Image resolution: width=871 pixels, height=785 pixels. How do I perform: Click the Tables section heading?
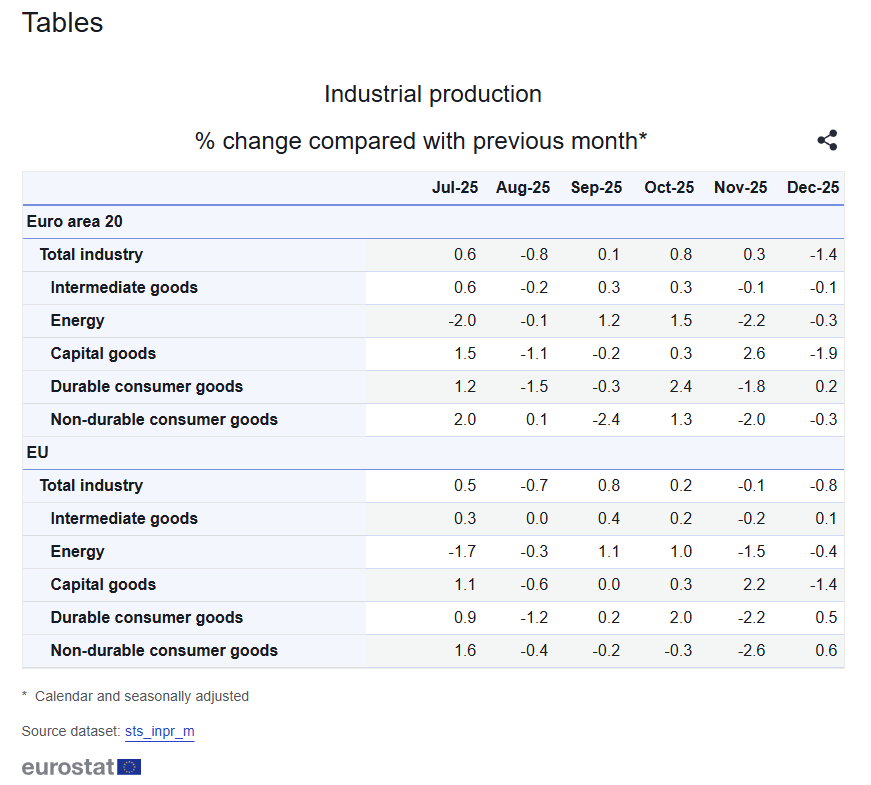tap(62, 22)
